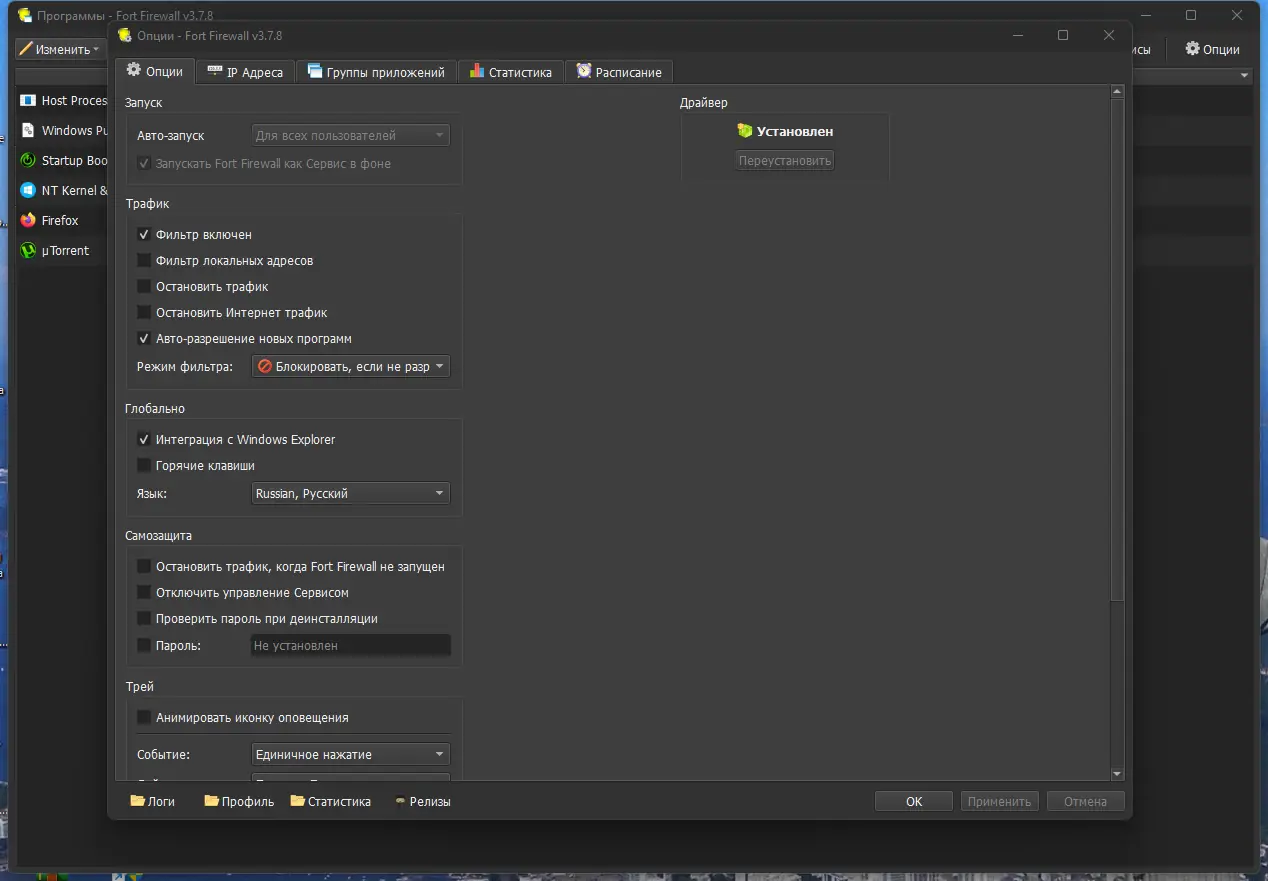
Task: Enable Остановить Интернет трафик checkbox
Action: (144, 312)
